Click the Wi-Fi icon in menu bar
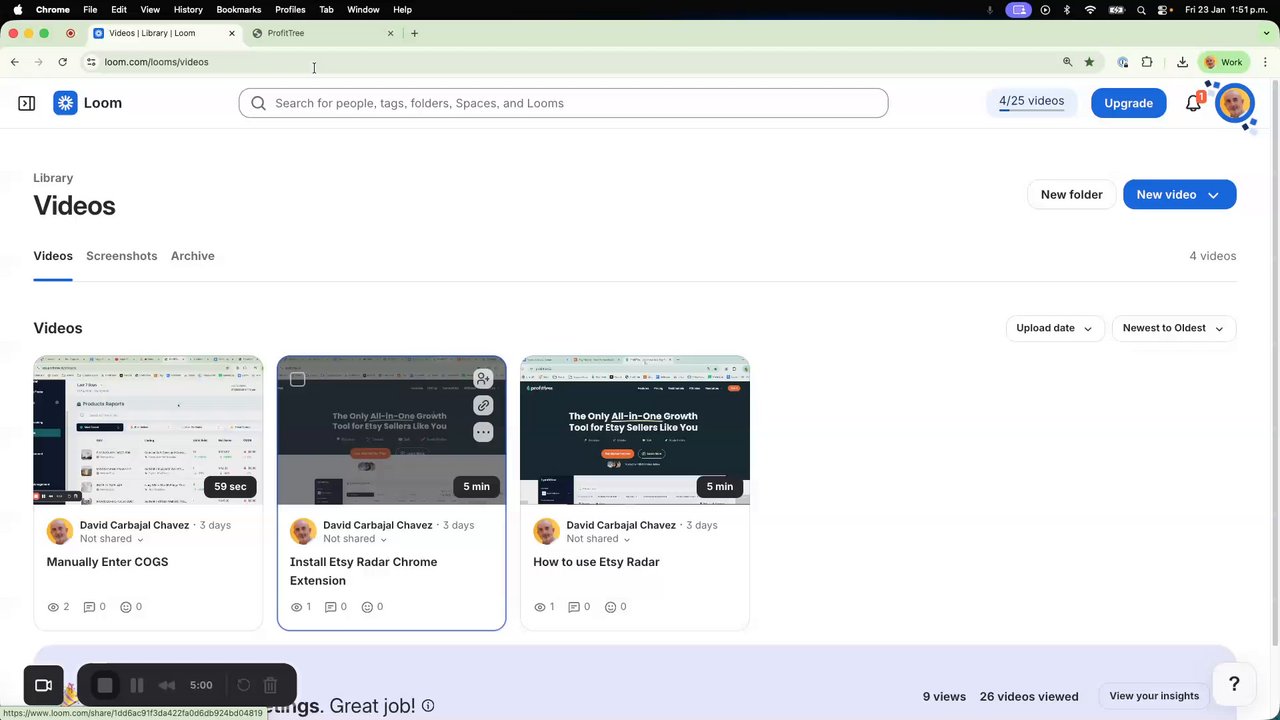Screen dimensions: 1280x720 1090,10
